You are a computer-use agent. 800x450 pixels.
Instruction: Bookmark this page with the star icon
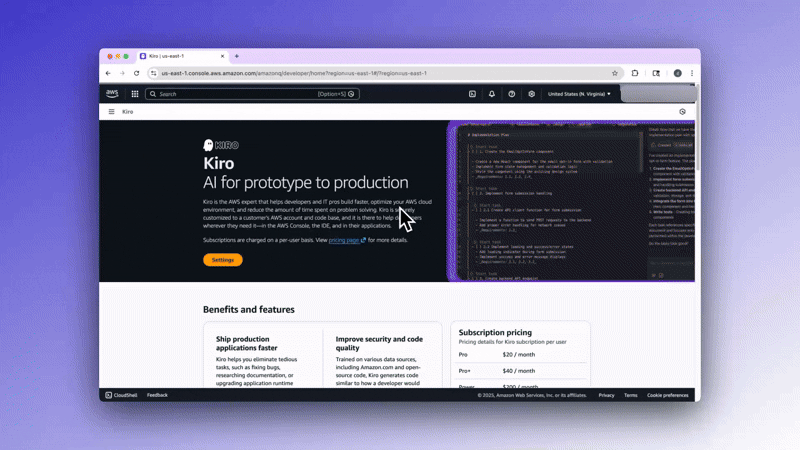(x=615, y=73)
